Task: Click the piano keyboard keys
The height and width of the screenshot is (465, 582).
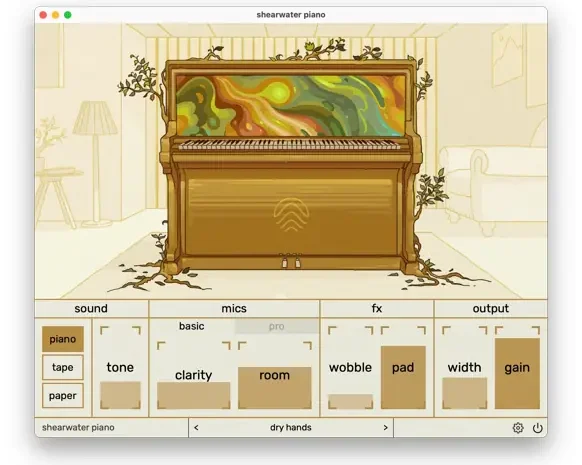Action: [290, 144]
